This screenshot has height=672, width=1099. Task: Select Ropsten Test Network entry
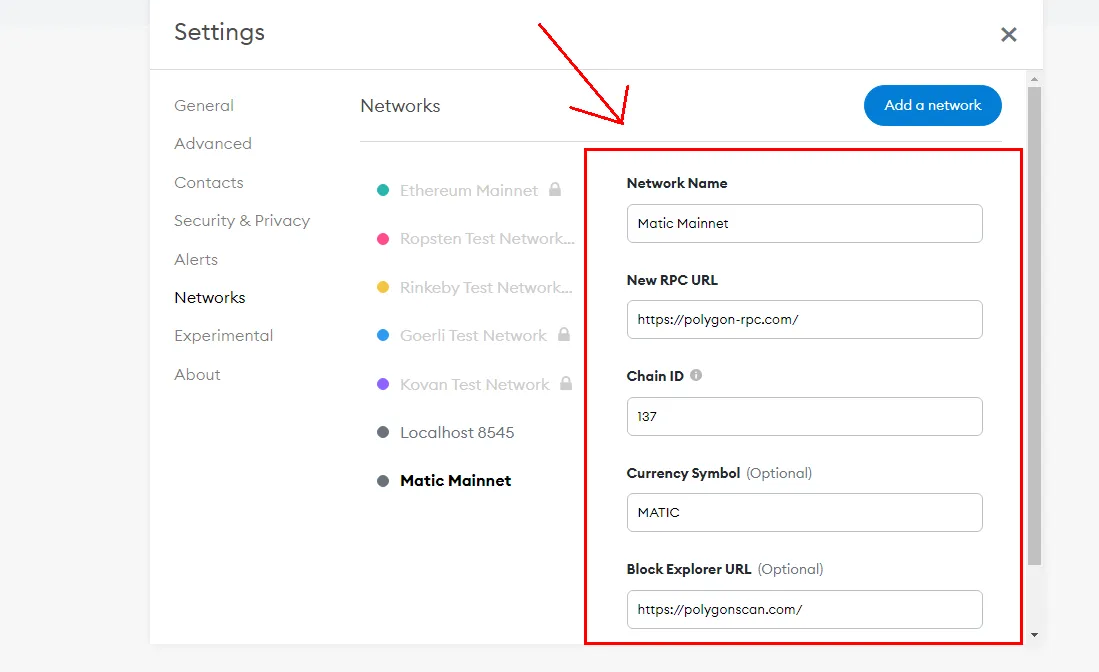pos(487,239)
